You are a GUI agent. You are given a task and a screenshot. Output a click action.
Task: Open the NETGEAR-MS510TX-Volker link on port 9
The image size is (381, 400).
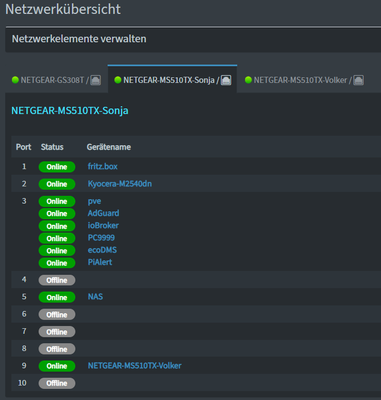[134, 366]
